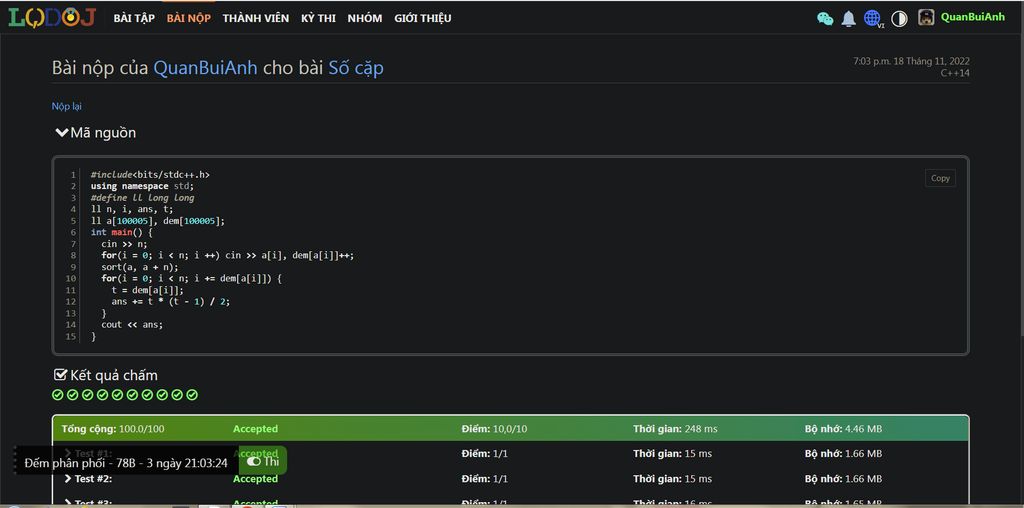Copy the source code

click(x=940, y=178)
